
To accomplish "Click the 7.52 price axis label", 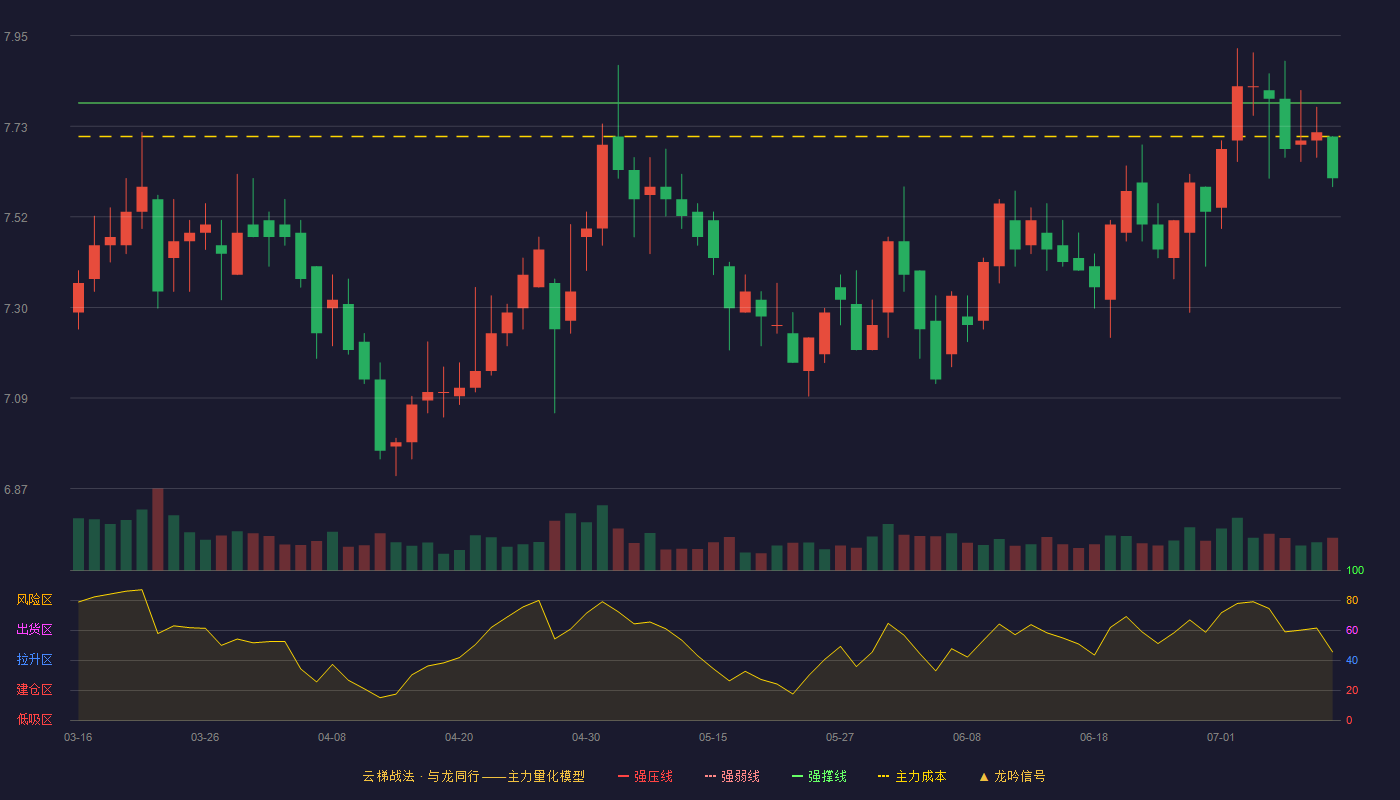I will pos(16,218).
